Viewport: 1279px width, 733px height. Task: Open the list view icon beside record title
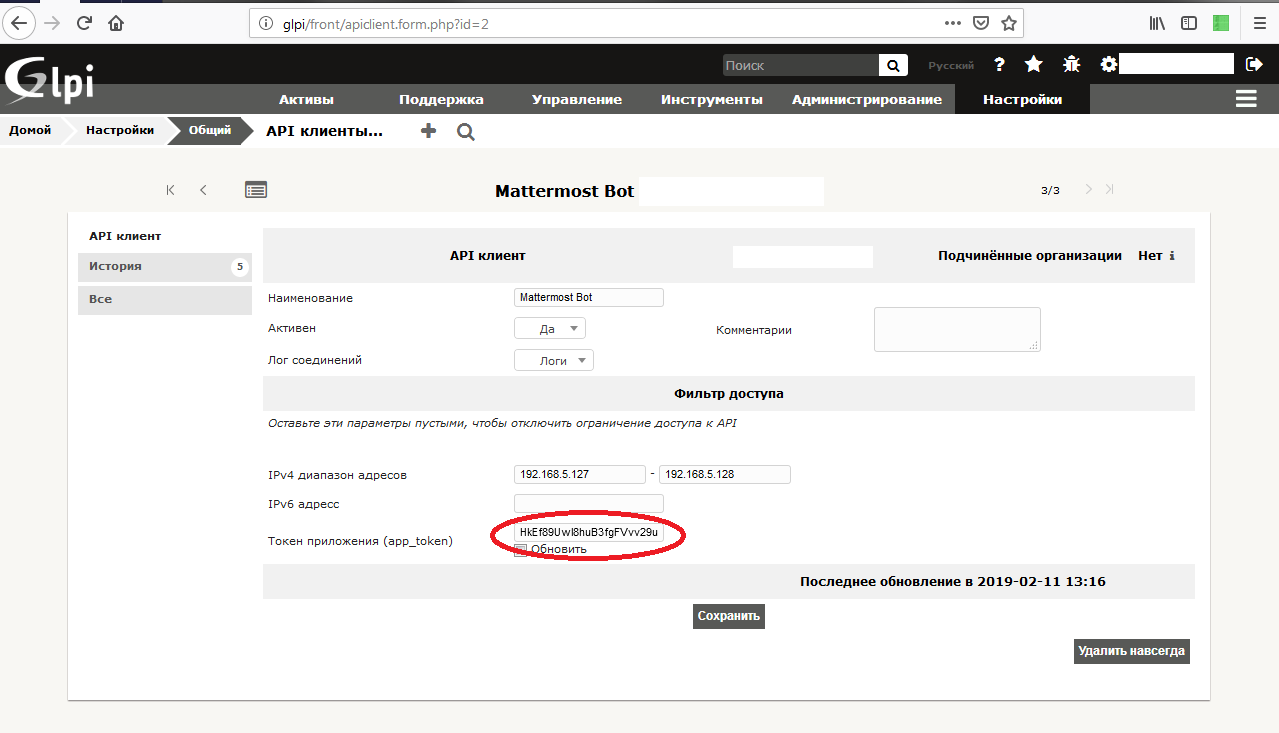pyautogui.click(x=256, y=190)
